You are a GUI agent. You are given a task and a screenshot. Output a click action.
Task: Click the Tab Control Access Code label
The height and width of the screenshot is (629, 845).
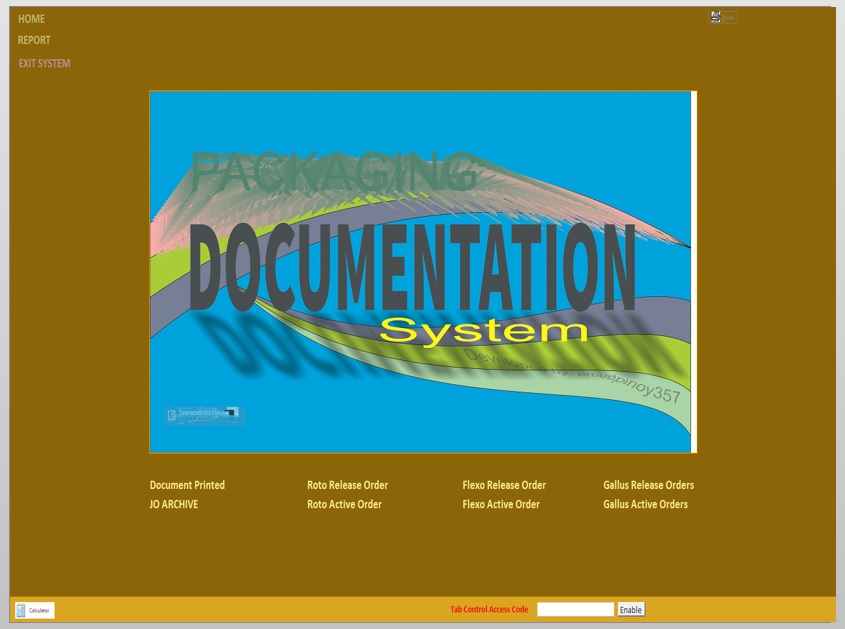coord(489,609)
